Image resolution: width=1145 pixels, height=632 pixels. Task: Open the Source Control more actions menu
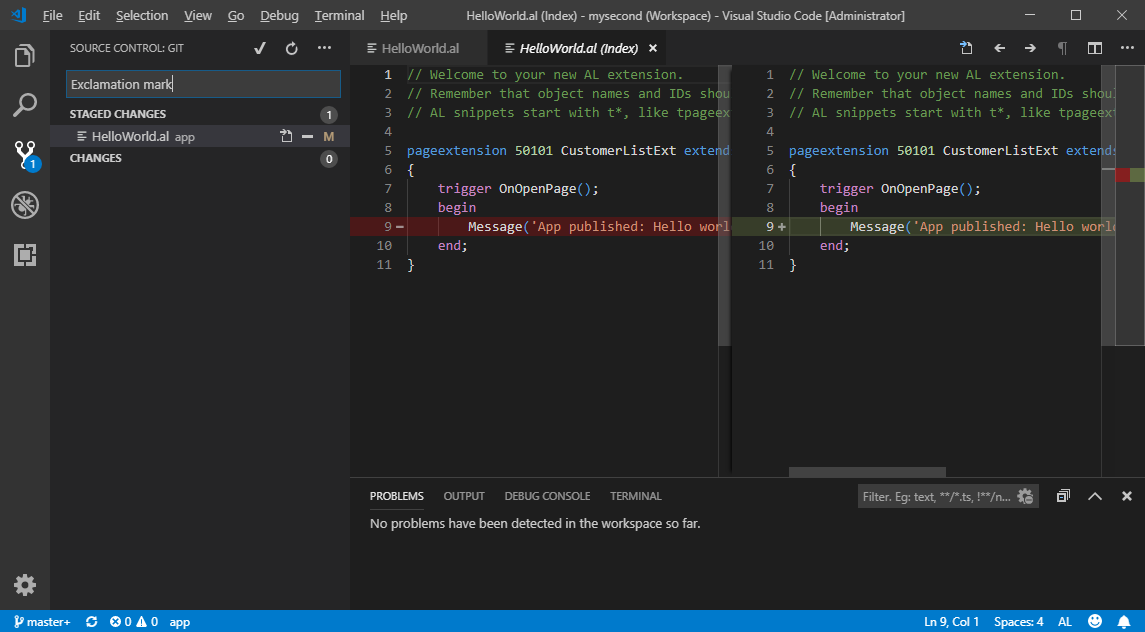[x=324, y=48]
